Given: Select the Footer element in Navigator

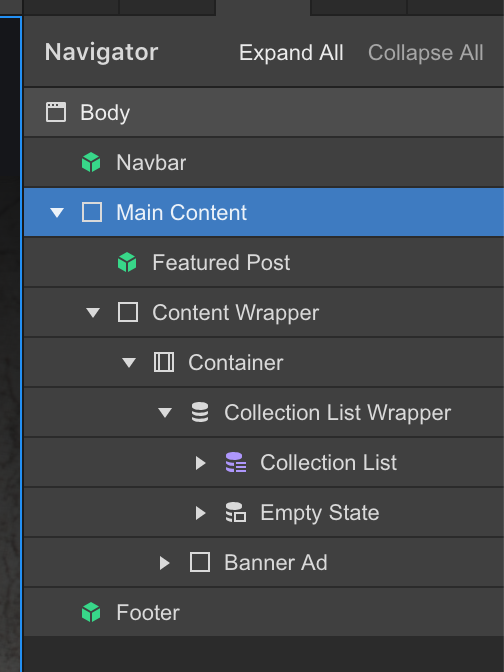Looking at the screenshot, I should tap(264, 612).
